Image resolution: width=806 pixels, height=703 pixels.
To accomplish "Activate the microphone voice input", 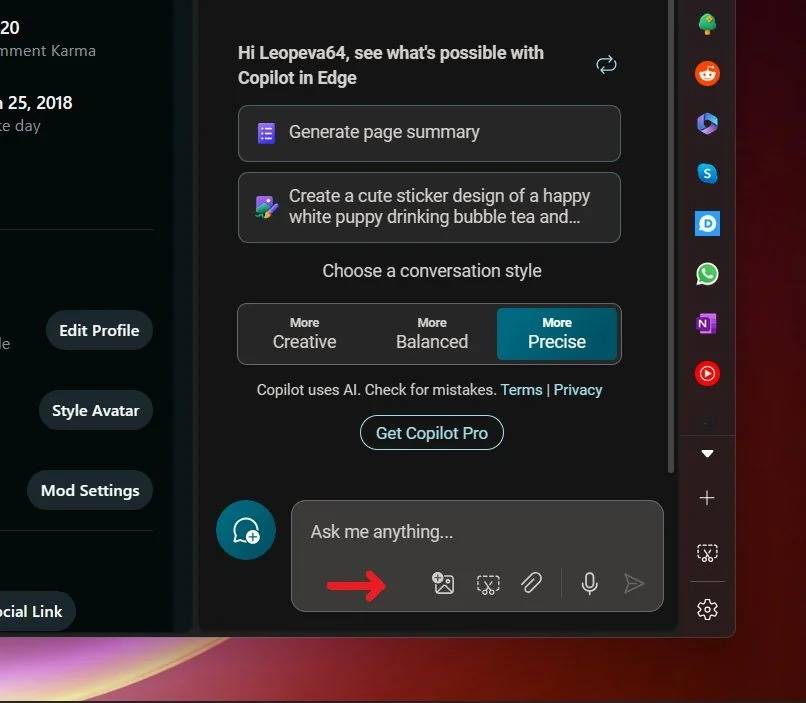I will coord(590,583).
